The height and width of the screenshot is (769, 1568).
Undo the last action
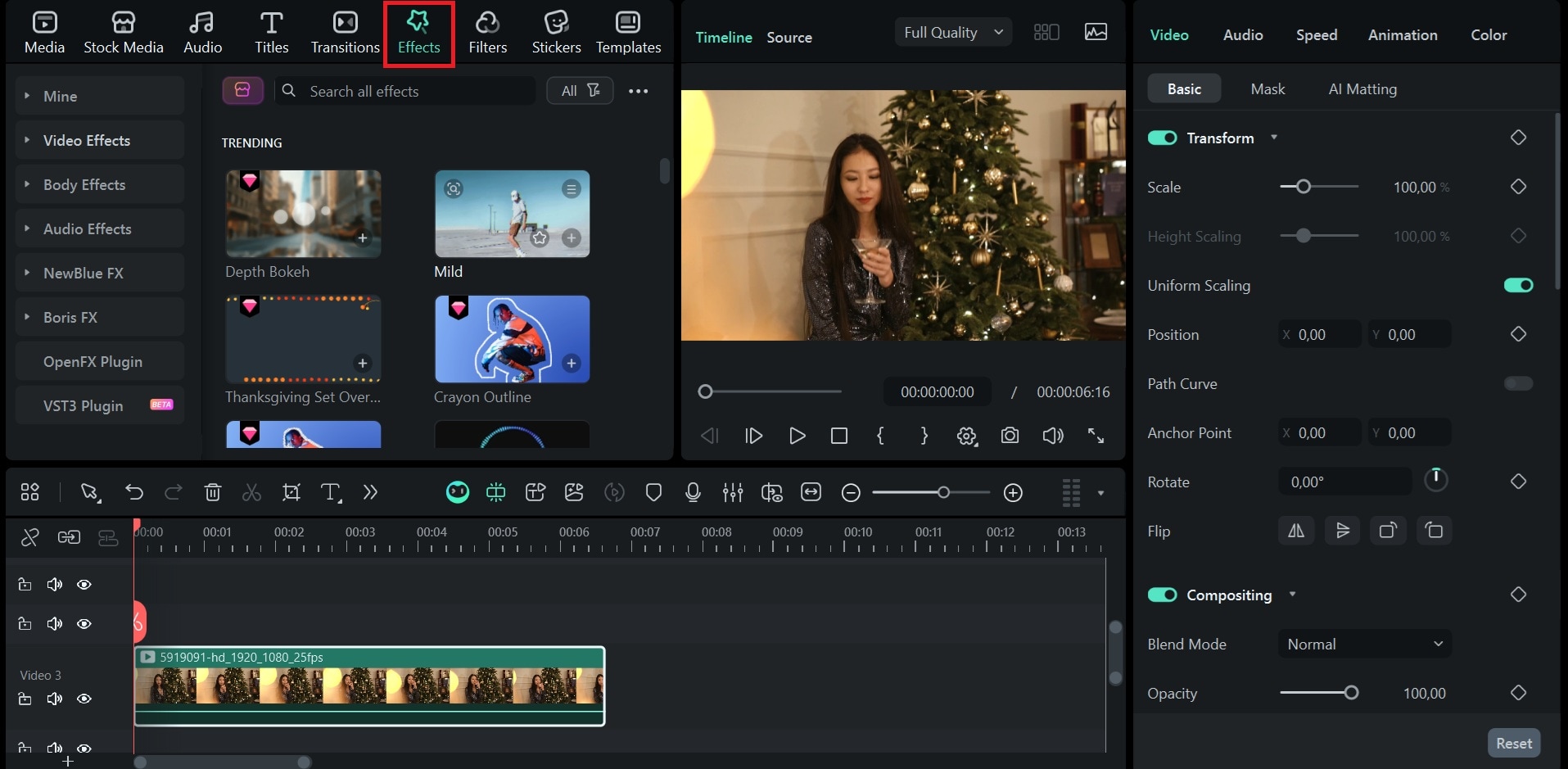tap(133, 492)
